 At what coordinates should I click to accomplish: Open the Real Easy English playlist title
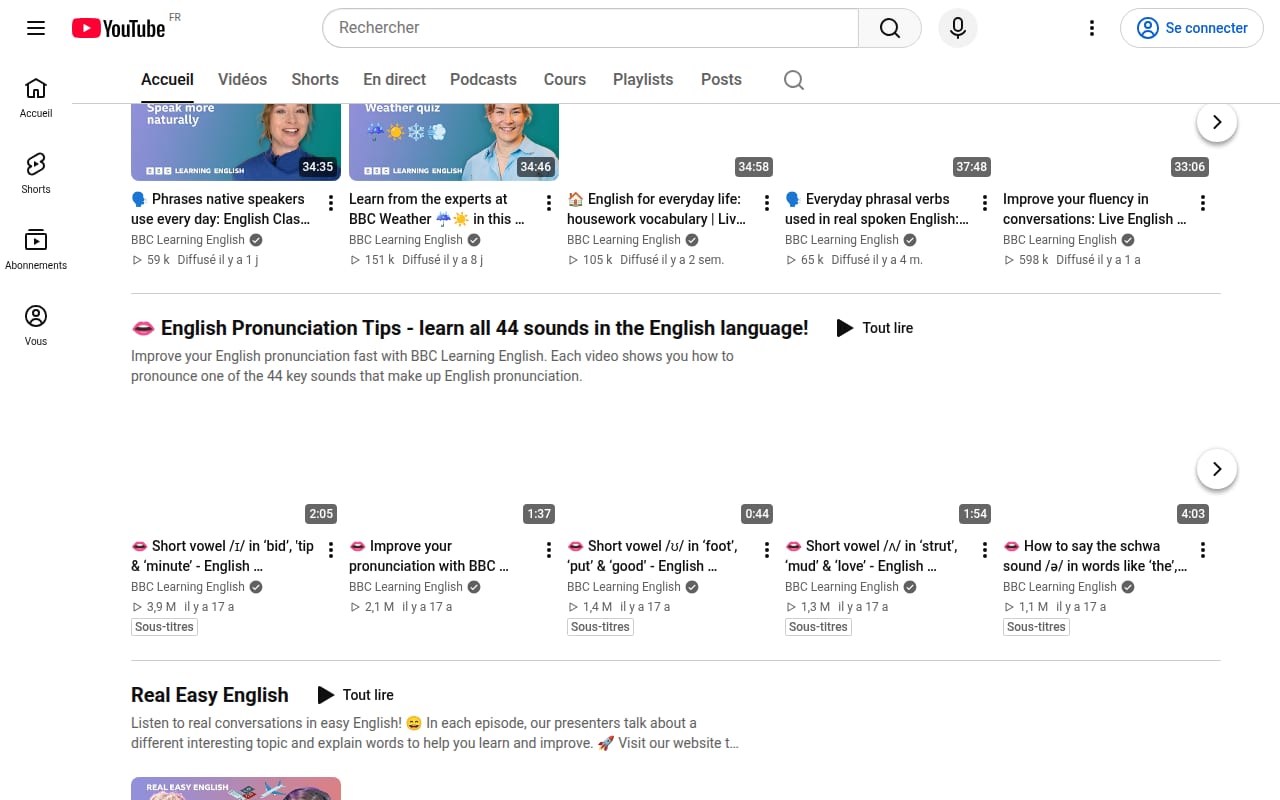pyautogui.click(x=210, y=695)
